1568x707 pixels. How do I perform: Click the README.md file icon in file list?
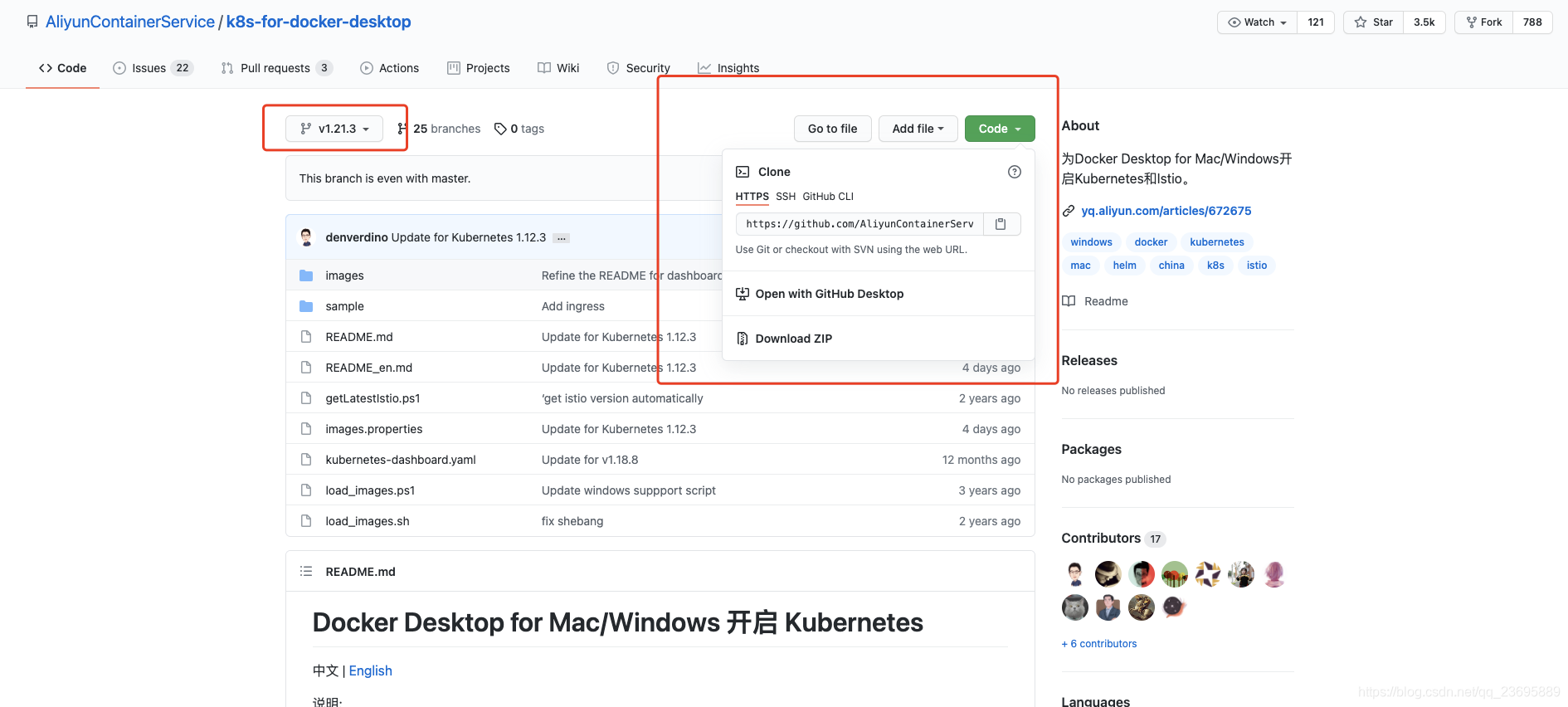[x=306, y=337]
